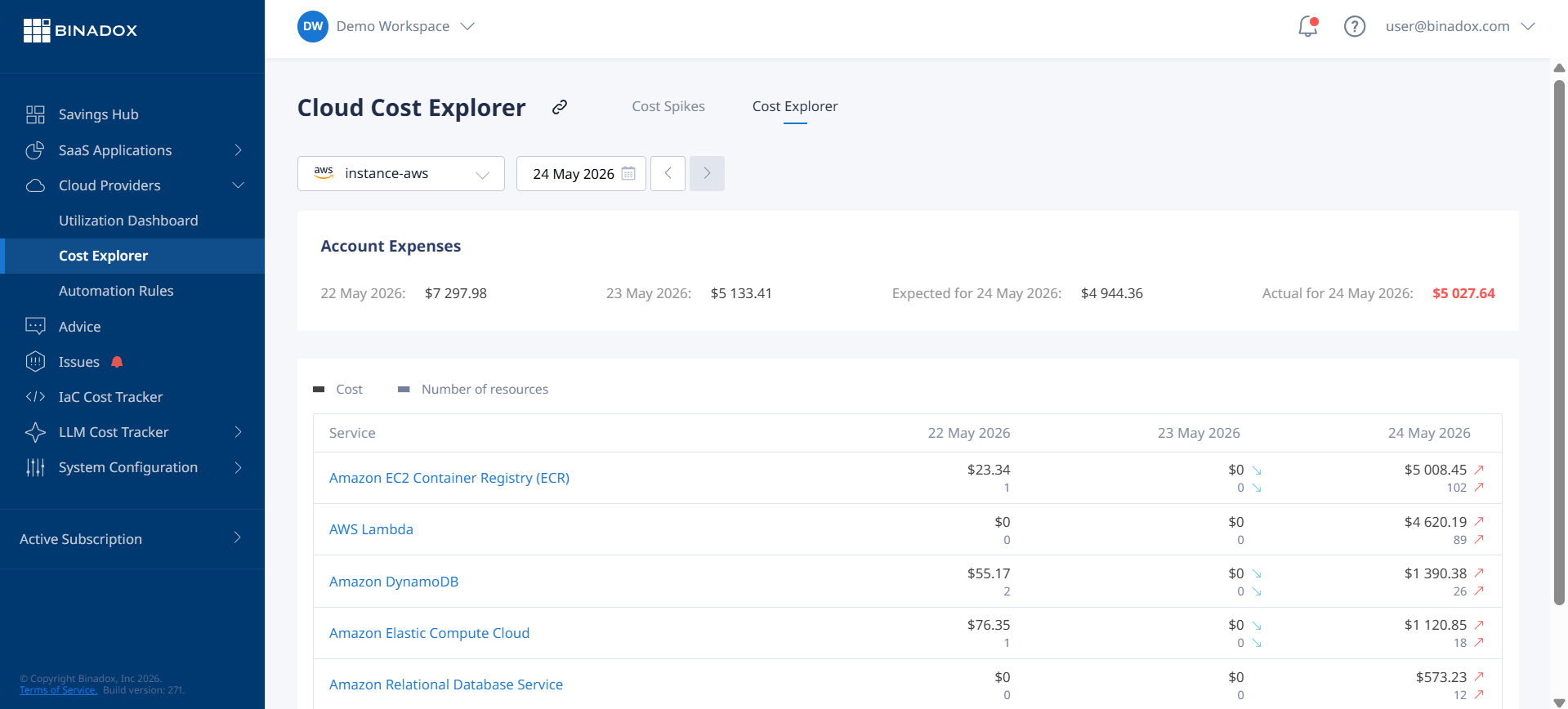
Task: Open Automation Rules in sidebar
Action: [116, 291]
